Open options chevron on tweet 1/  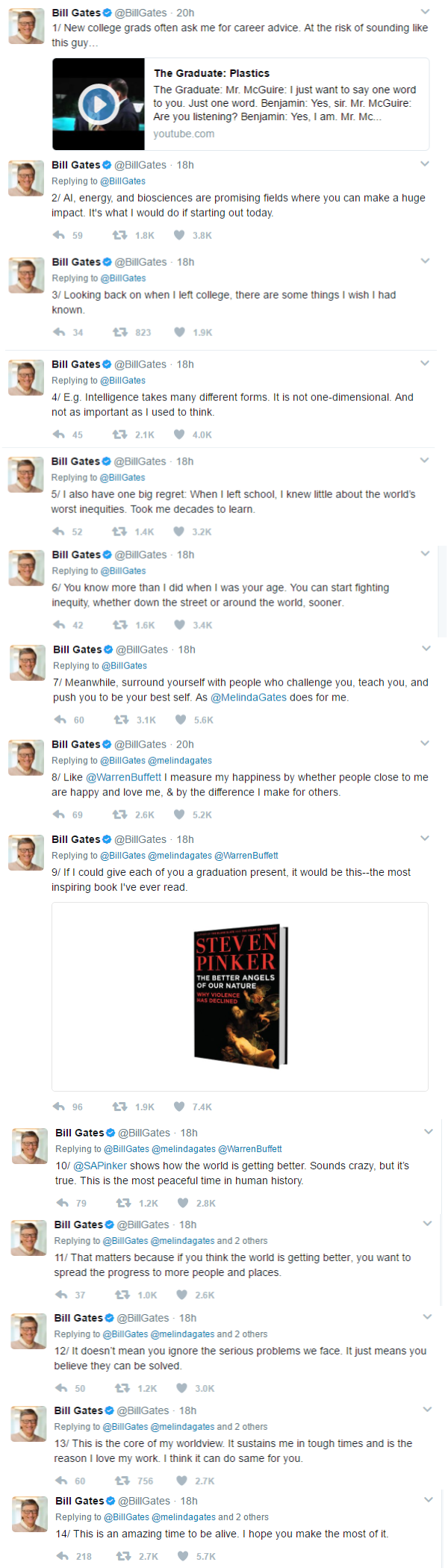425,12
